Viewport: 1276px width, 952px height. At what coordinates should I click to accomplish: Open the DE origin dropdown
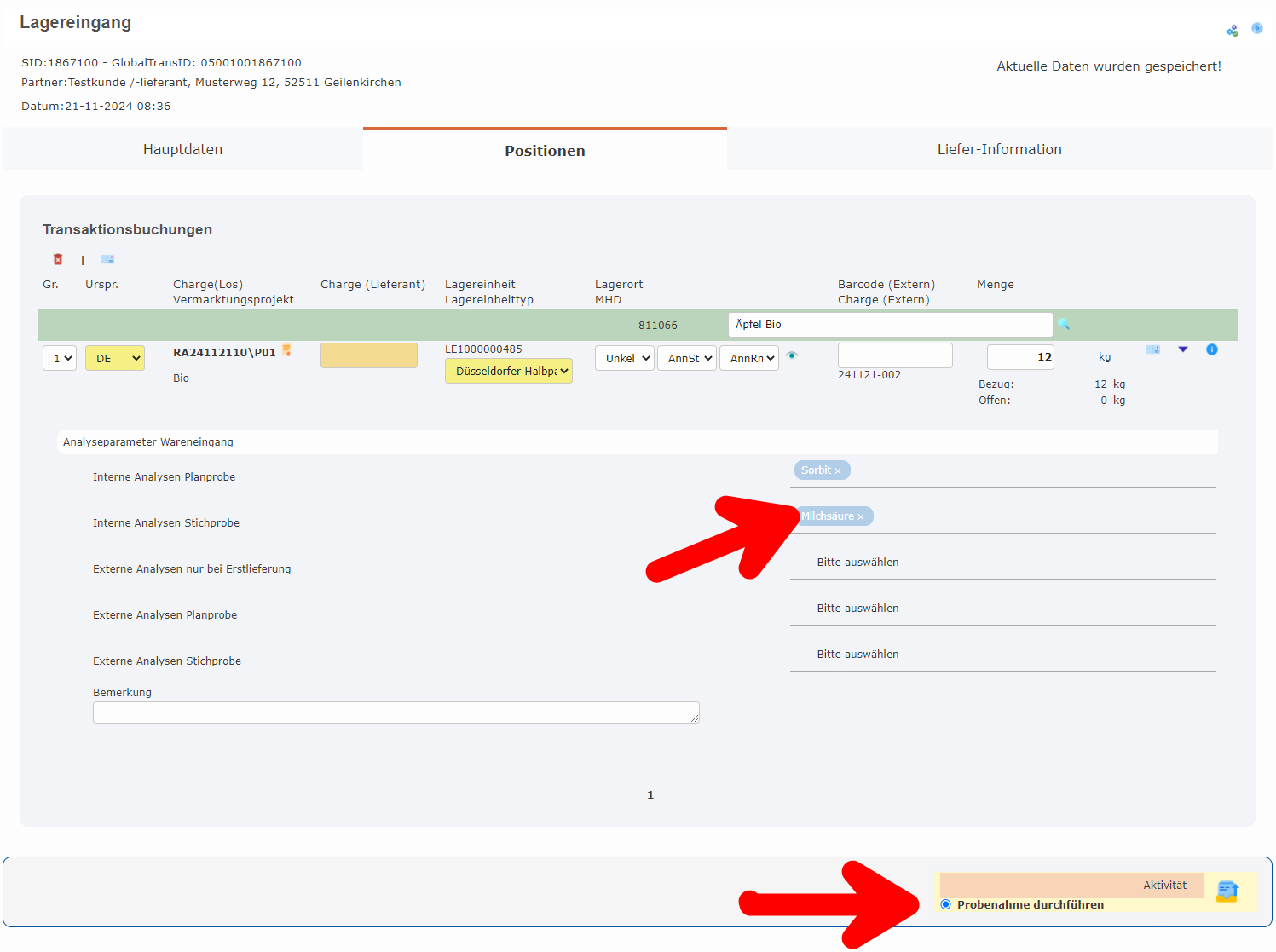tap(115, 358)
